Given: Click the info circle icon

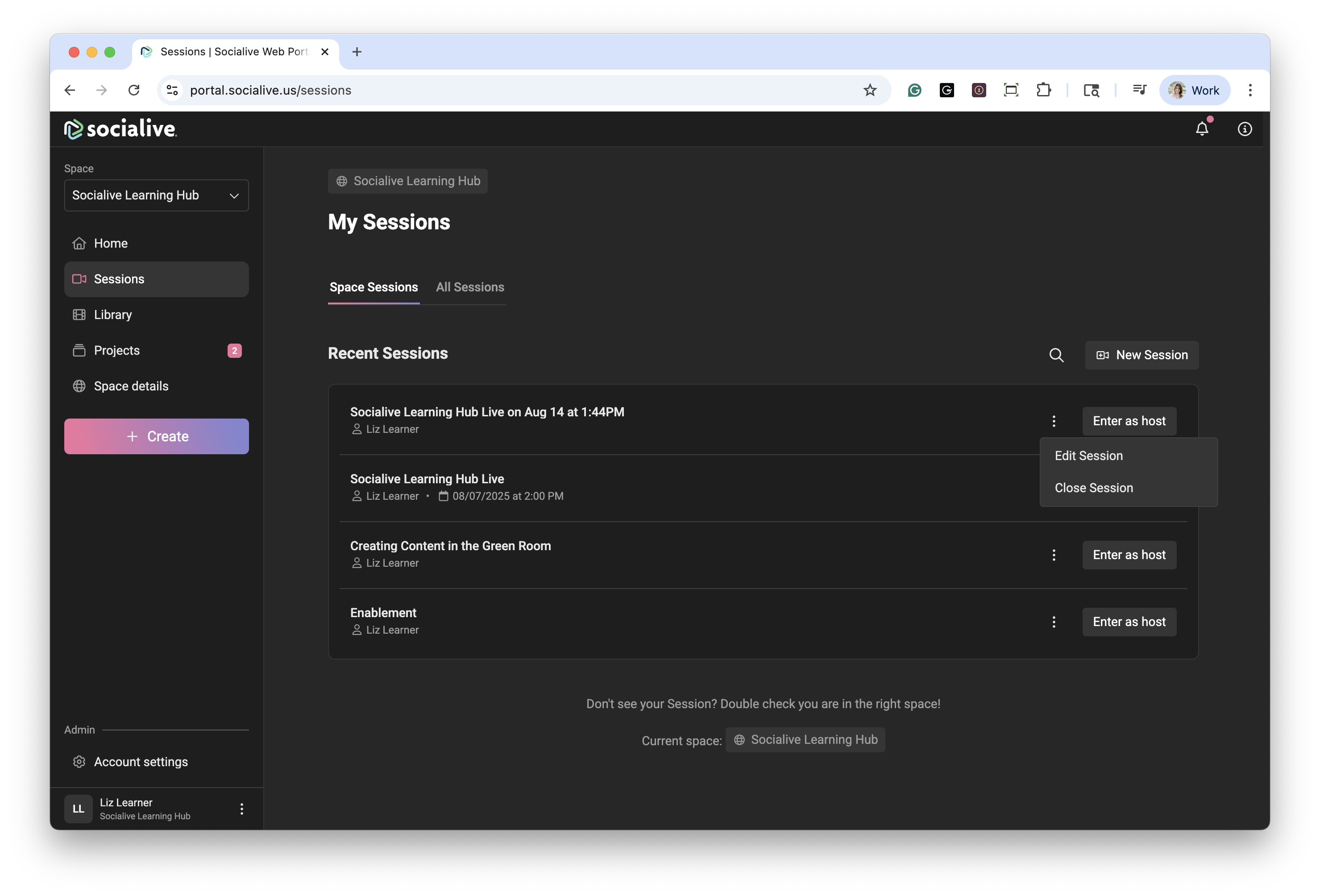Looking at the screenshot, I should [x=1245, y=129].
